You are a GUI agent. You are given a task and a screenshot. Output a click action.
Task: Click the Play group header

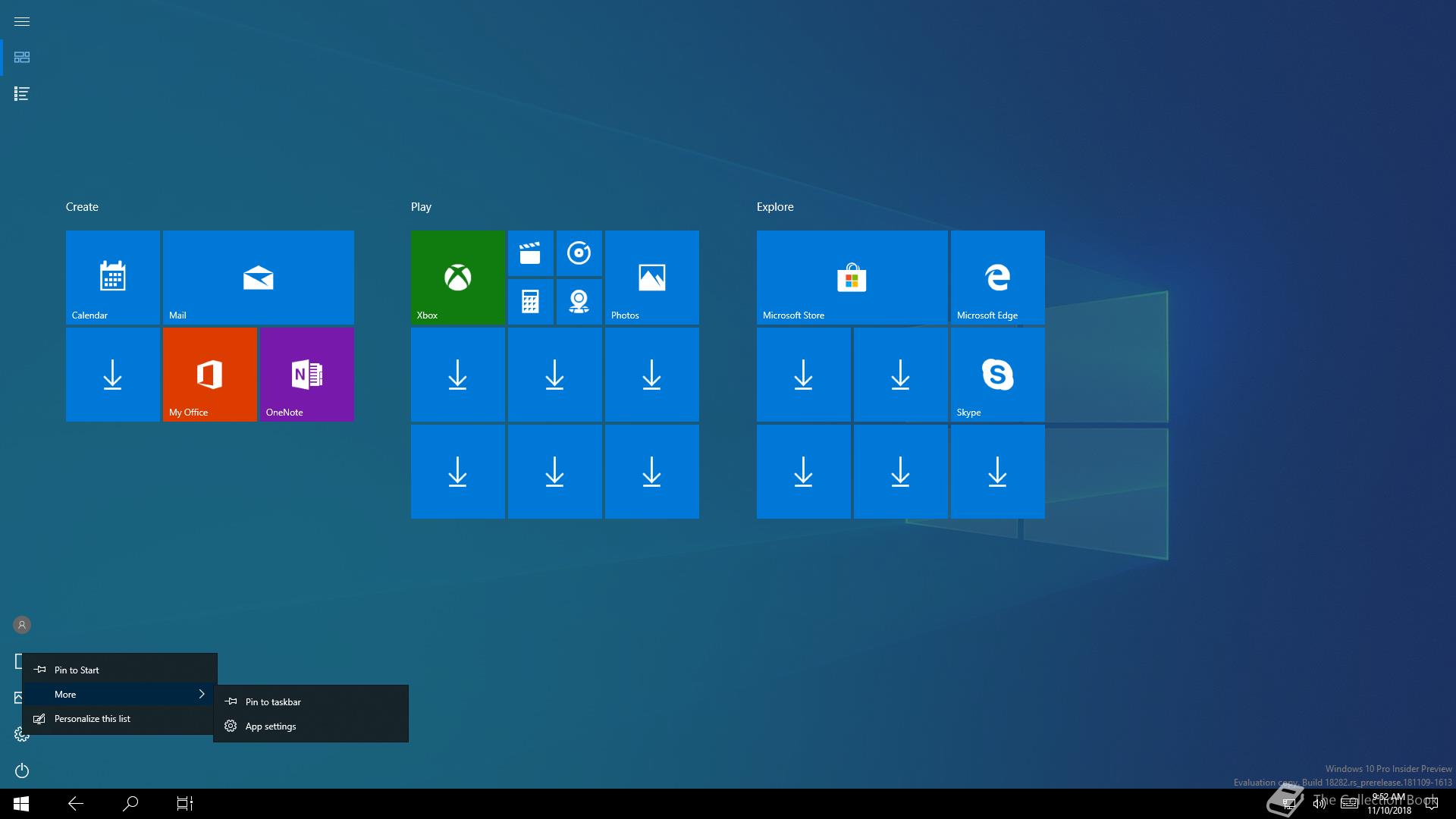(x=421, y=207)
